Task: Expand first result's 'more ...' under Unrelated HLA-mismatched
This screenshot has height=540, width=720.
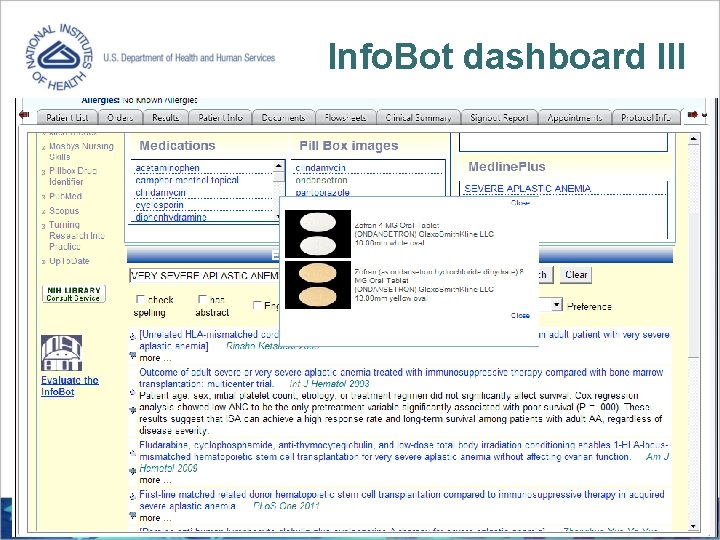Action: point(155,358)
